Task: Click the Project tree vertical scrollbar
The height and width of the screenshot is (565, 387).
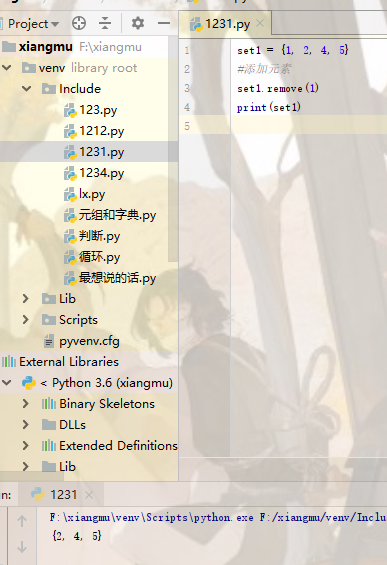Action: click(x=173, y=149)
